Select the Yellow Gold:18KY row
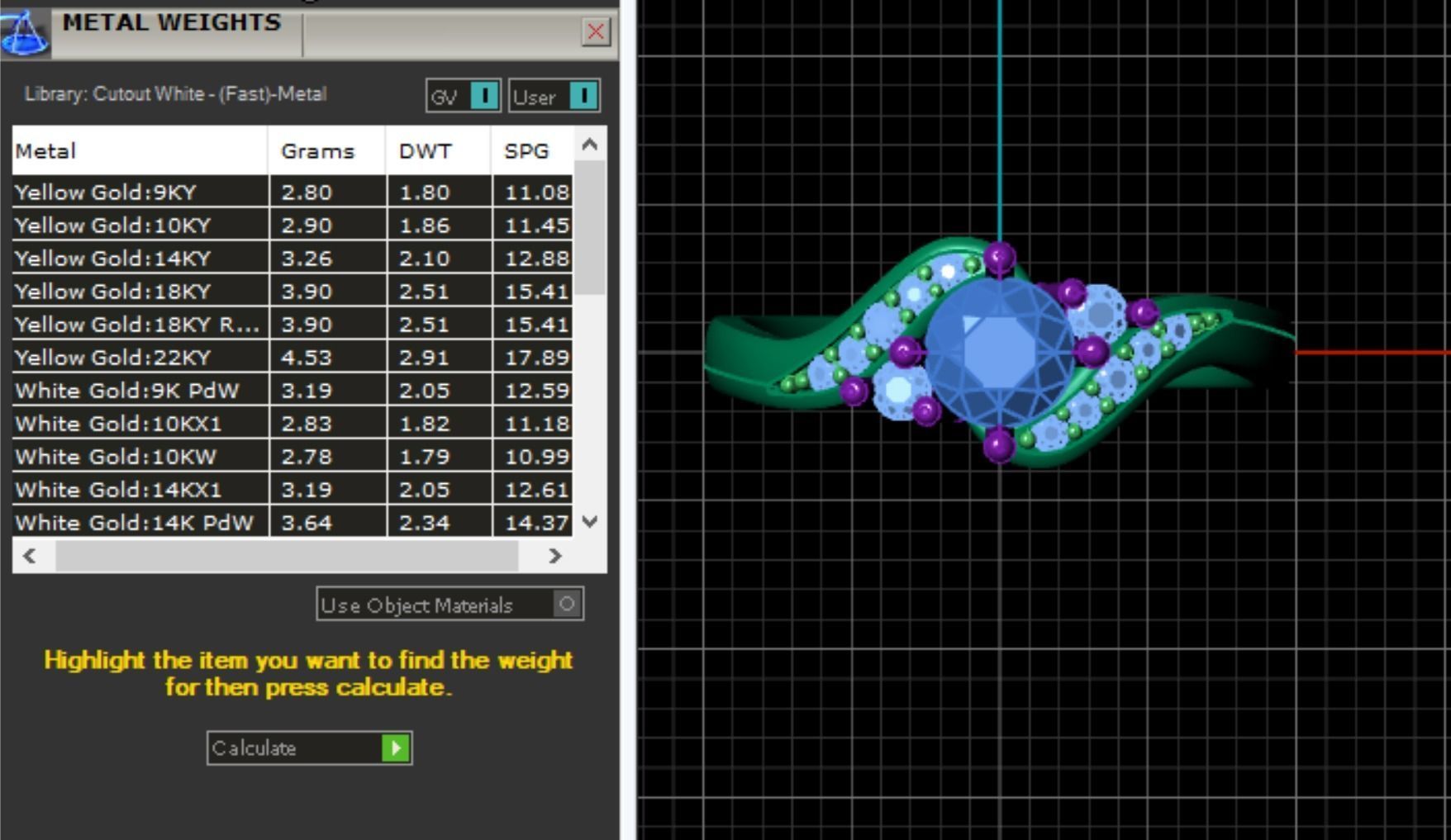This screenshot has height=840, width=1451. click(293, 292)
